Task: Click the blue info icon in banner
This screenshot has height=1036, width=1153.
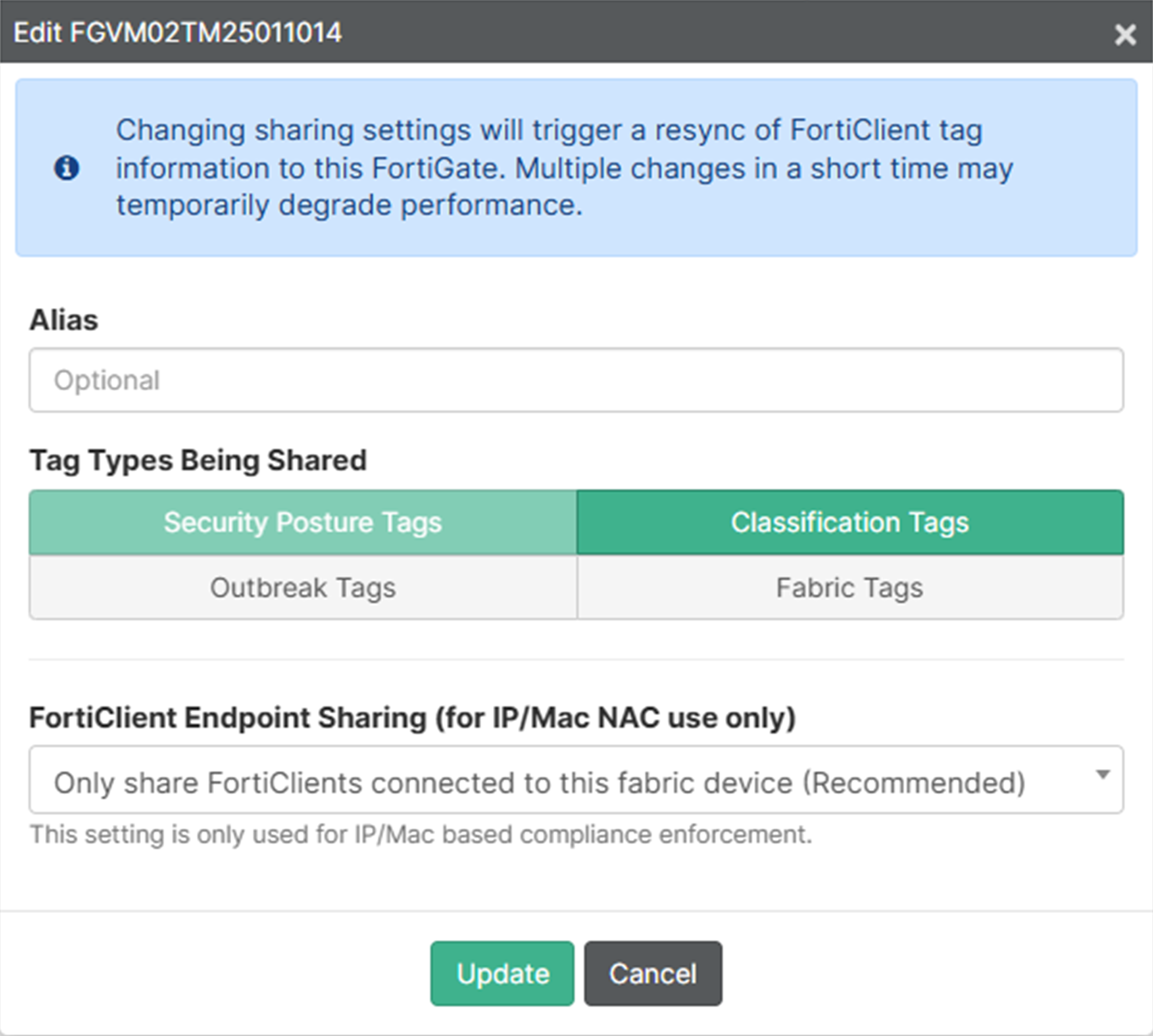Action: click(x=66, y=168)
